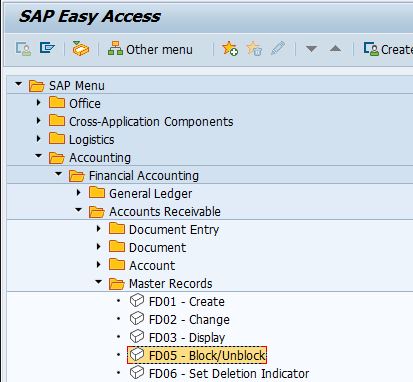The width and height of the screenshot is (413, 382).
Task: Click the Financial Accounting folder icon
Action: click(x=77, y=176)
